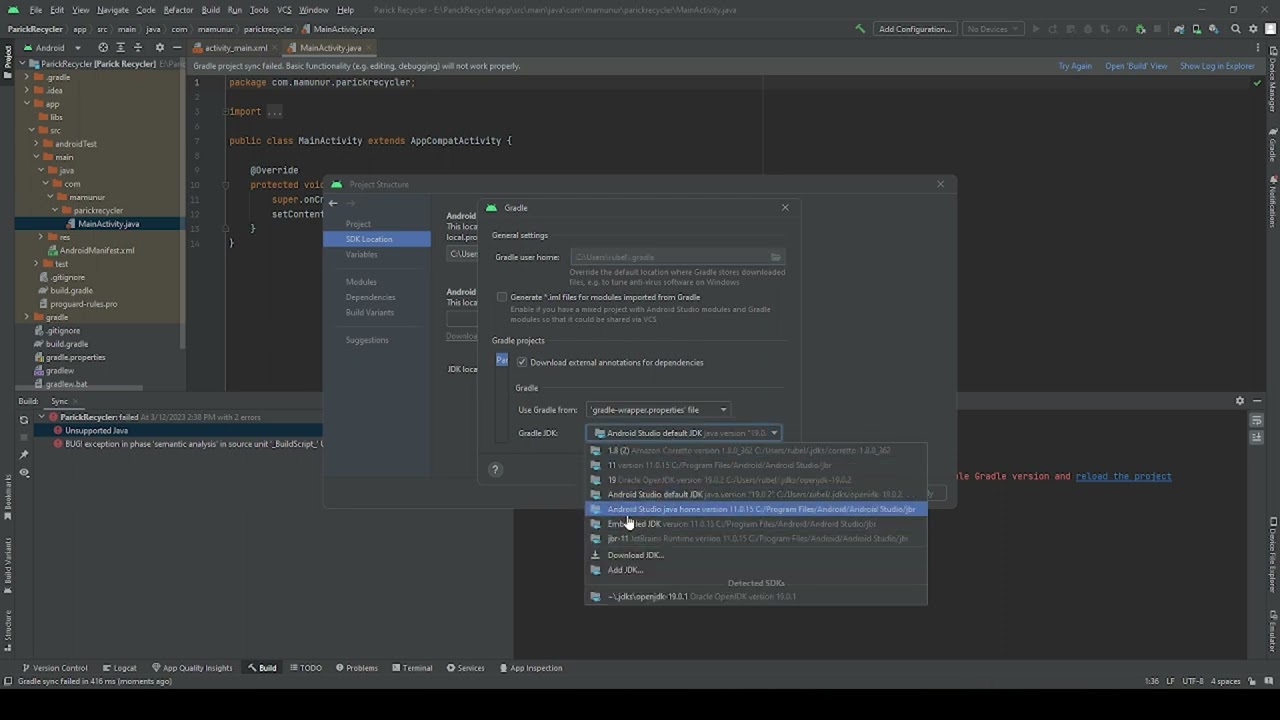Screen dimensions: 1280x720
Task: Click the user account avatar icon
Action: [1271, 29]
